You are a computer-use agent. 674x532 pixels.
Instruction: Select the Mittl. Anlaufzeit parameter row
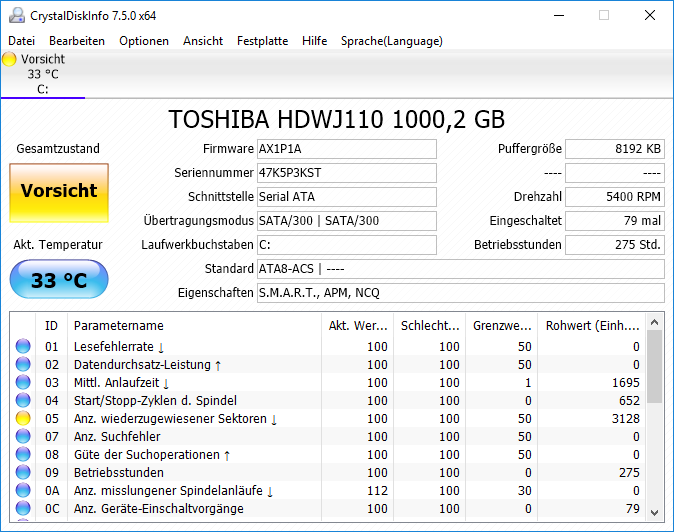[328, 382]
